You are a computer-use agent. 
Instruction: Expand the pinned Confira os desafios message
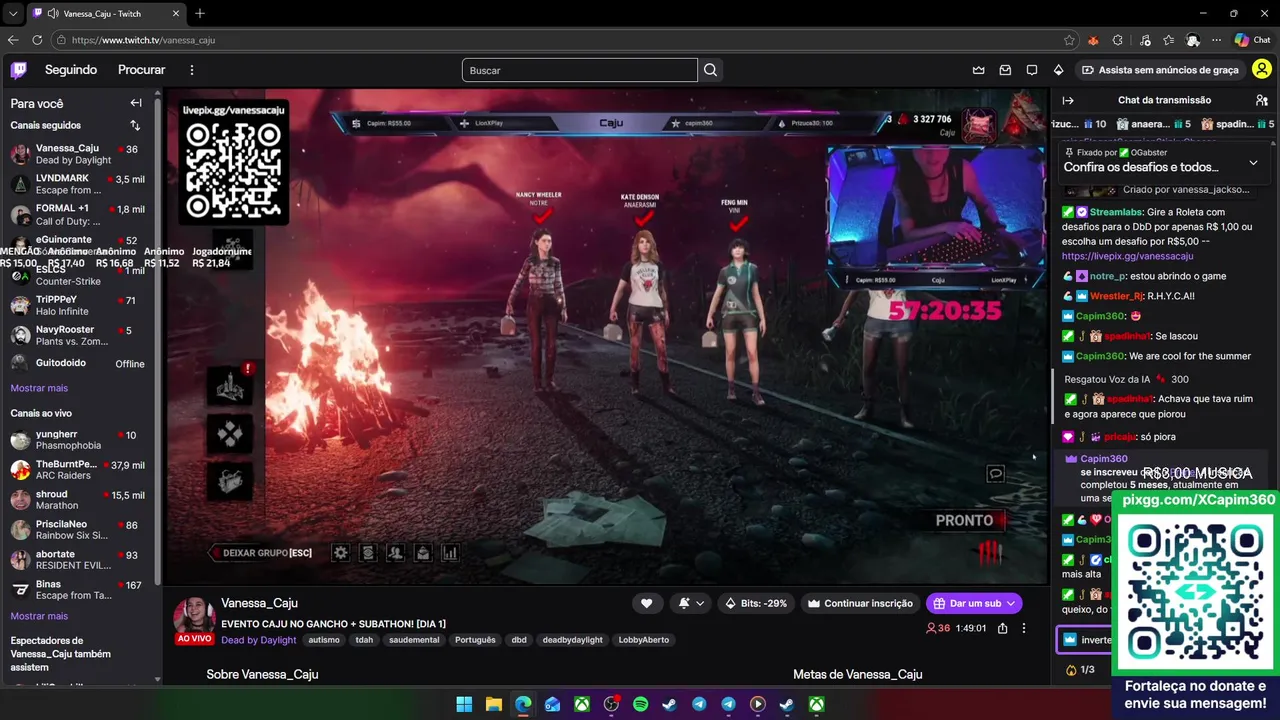pyautogui.click(x=1253, y=162)
